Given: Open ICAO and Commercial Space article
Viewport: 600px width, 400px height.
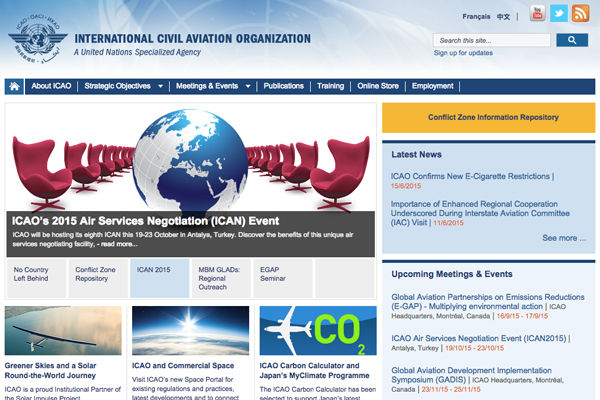Looking at the screenshot, I should (x=183, y=366).
